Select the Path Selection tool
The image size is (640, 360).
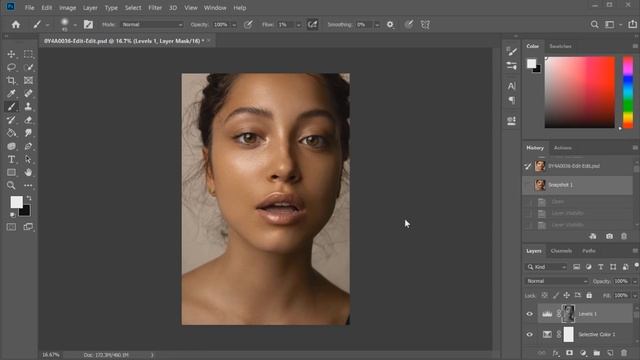click(x=28, y=159)
